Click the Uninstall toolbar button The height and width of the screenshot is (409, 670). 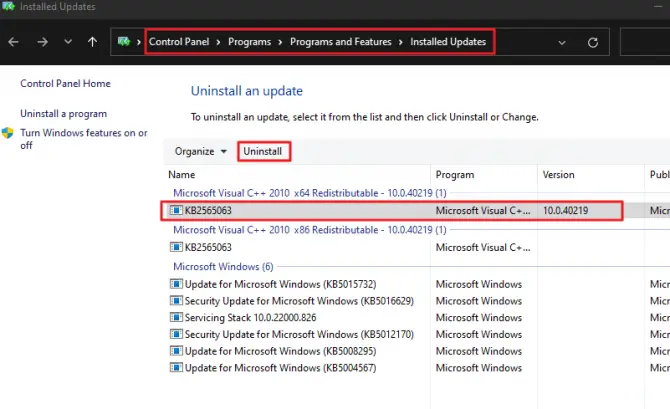(x=263, y=151)
